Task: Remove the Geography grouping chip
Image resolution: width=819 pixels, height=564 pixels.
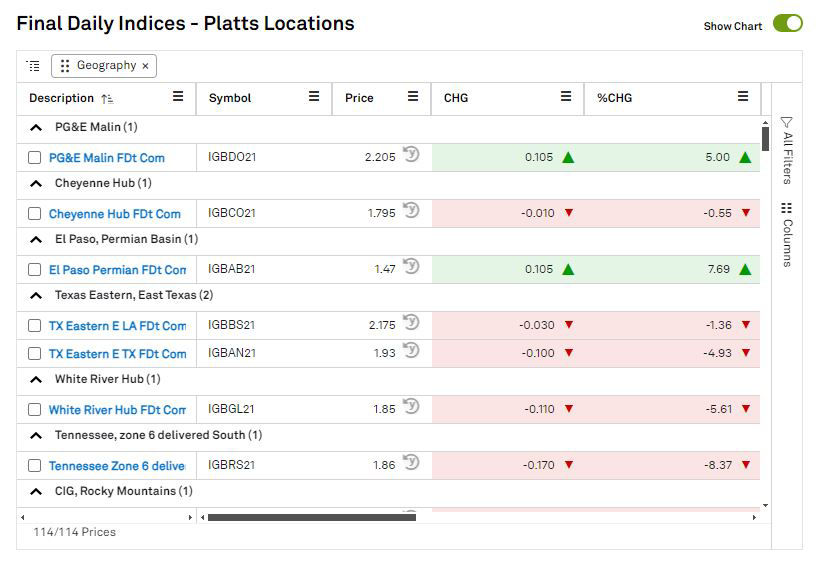Action: tap(145, 66)
